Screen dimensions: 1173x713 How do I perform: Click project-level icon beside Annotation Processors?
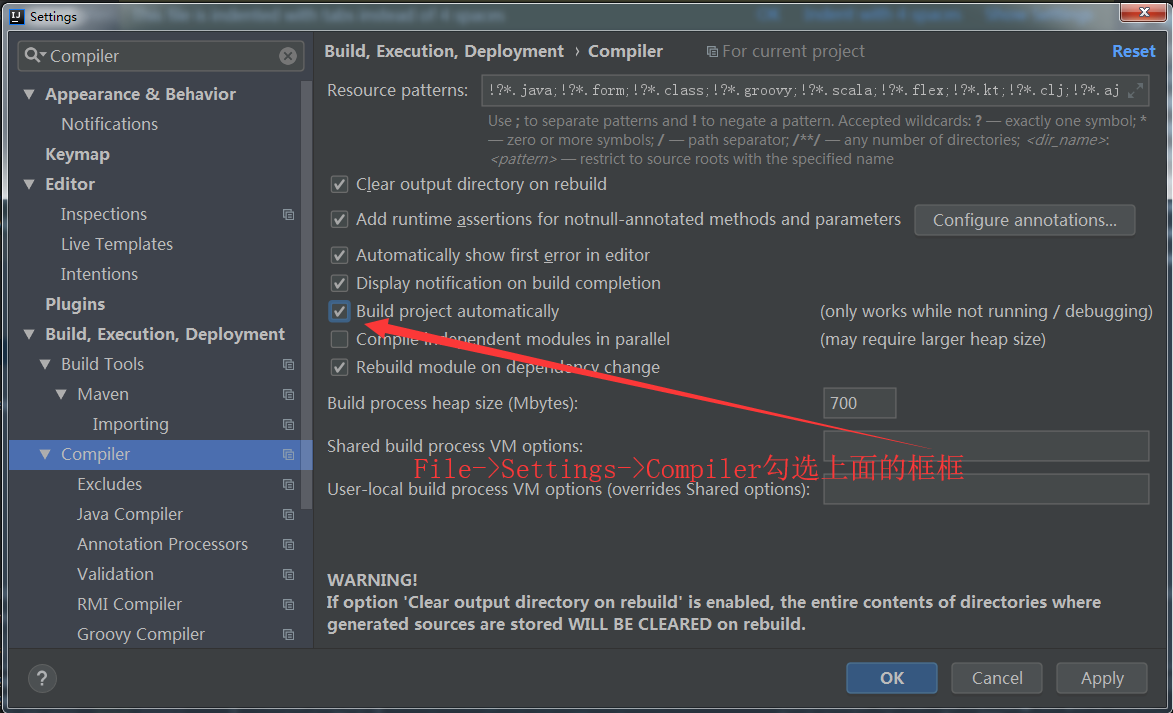tap(289, 545)
